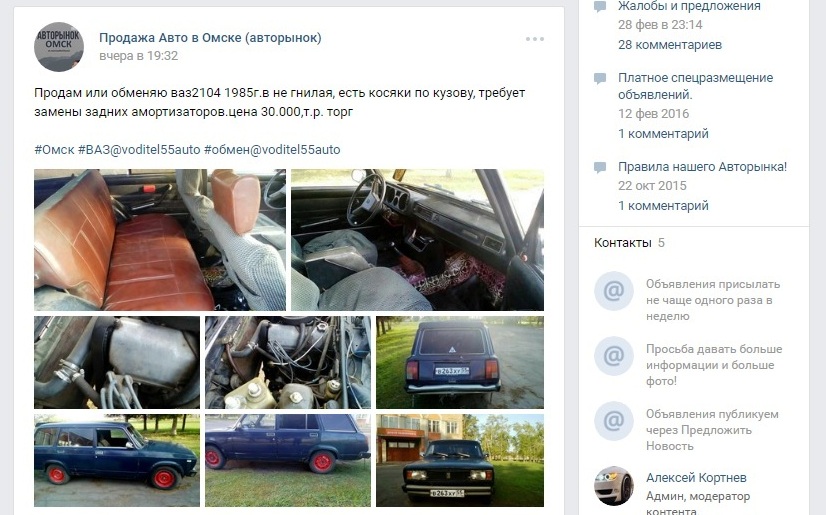The image size is (826, 515).
Task: Open the post timestamp вчера в 19:32
Action: pyautogui.click(x=139, y=56)
